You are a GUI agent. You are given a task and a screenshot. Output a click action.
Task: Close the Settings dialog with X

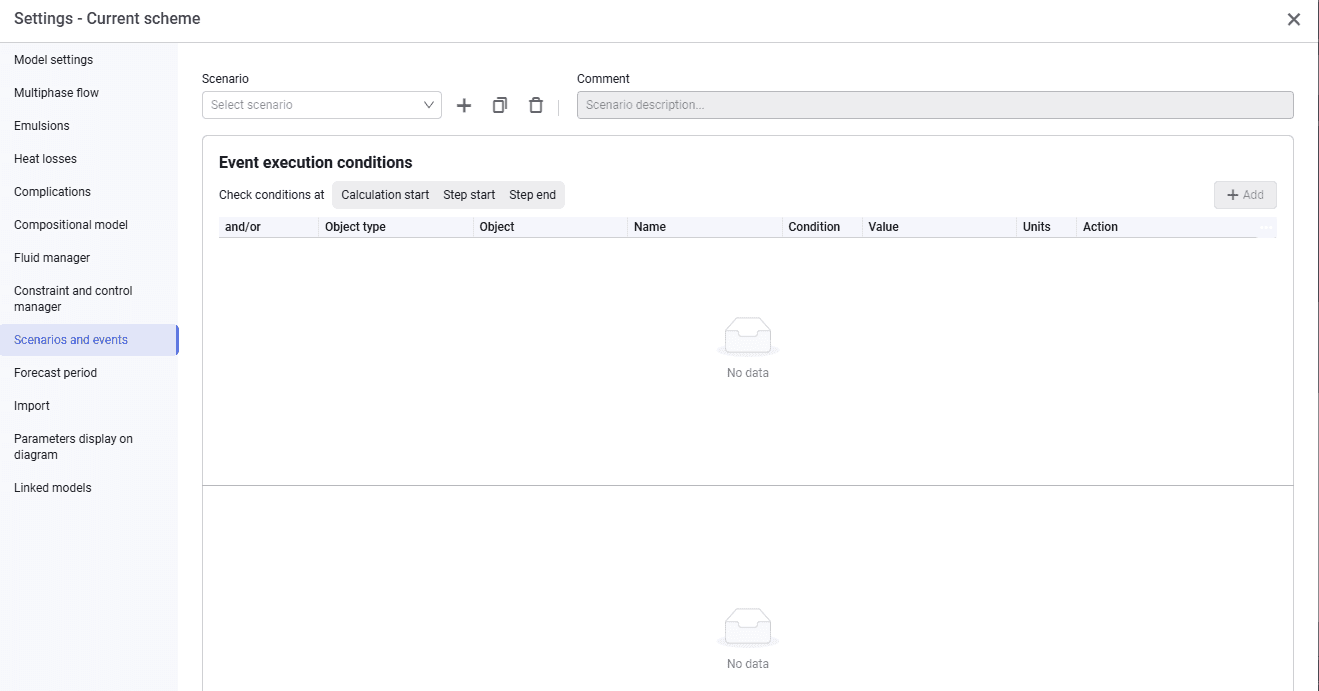pos(1294,19)
